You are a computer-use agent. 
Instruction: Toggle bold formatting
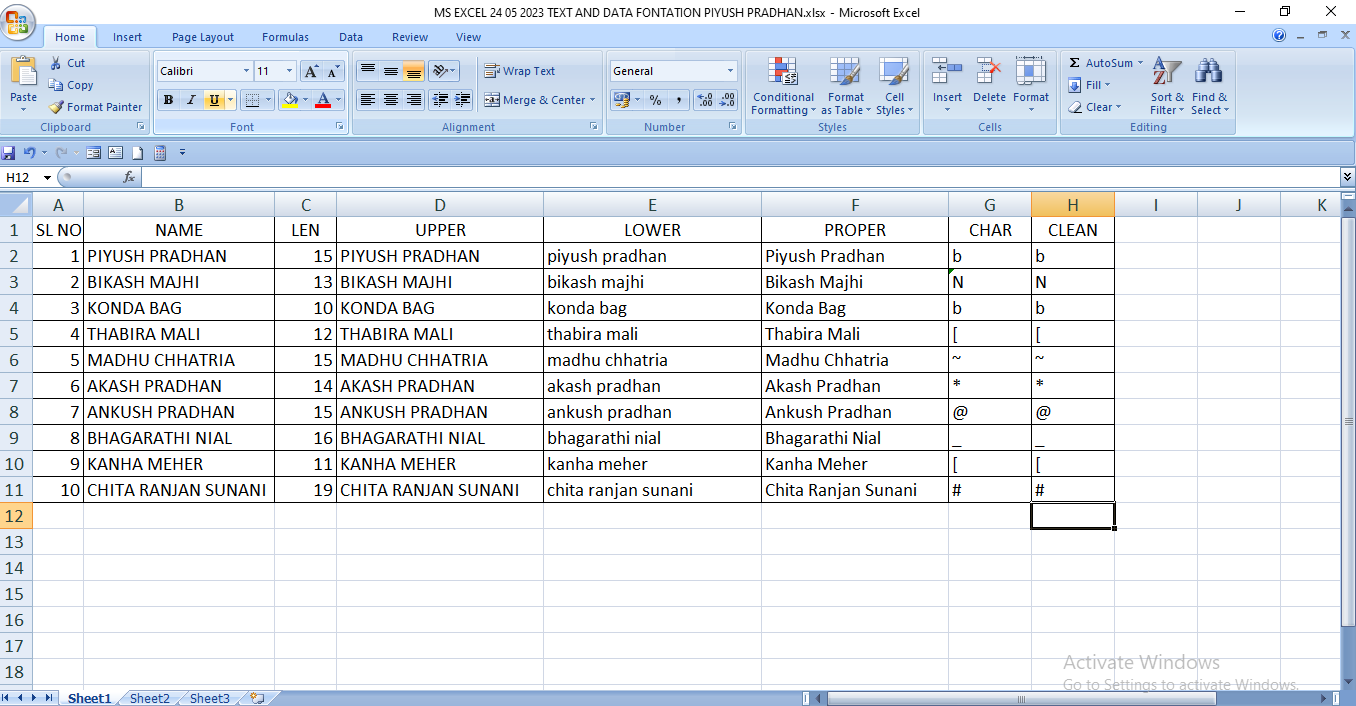(x=168, y=100)
